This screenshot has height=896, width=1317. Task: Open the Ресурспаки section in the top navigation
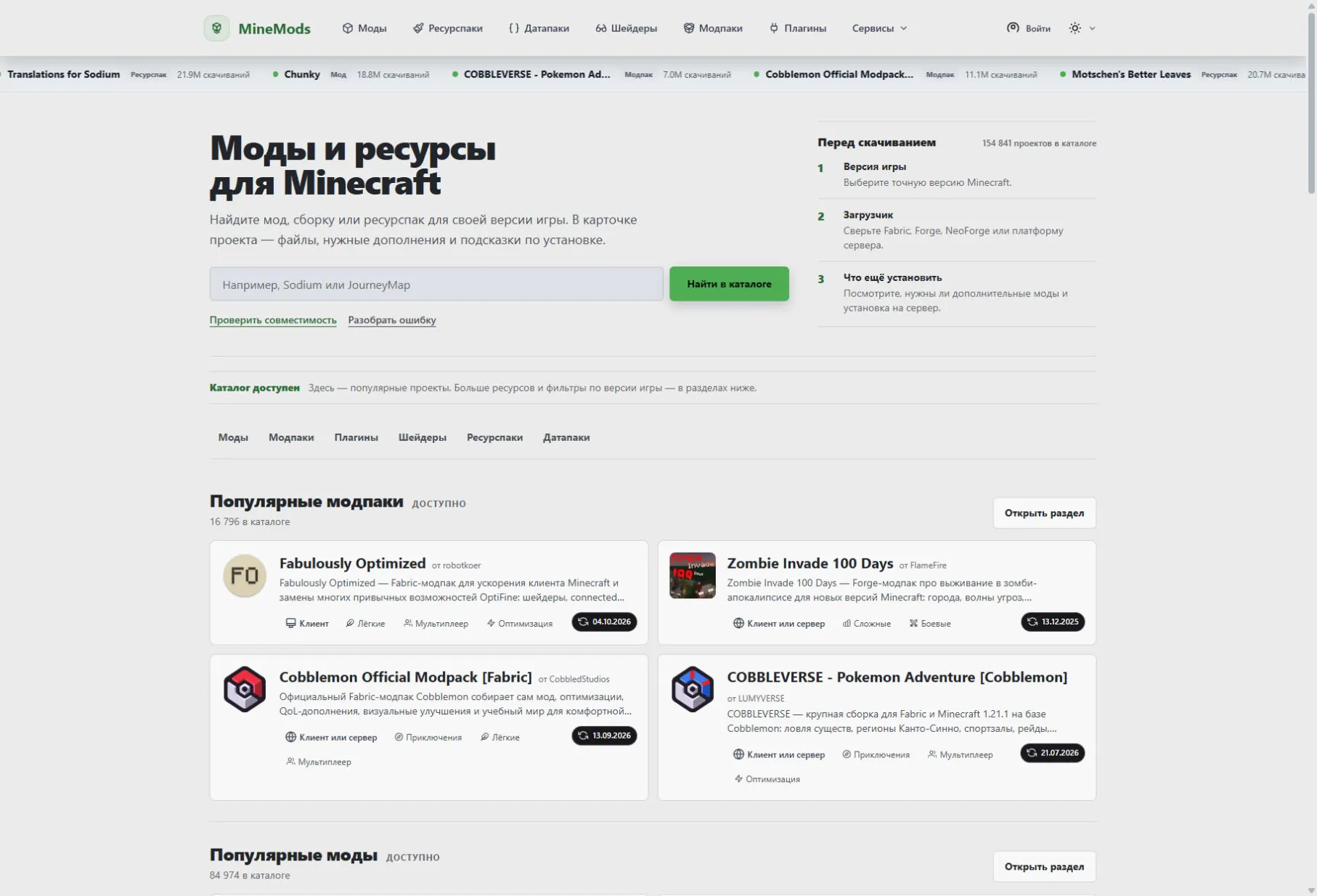448,28
